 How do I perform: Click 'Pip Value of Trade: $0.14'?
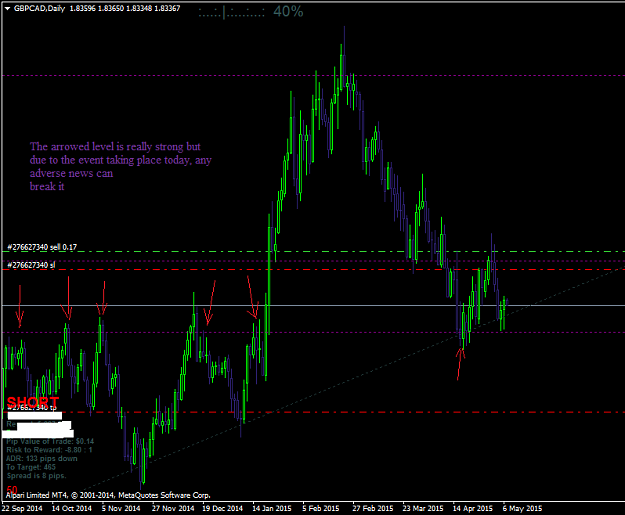pyautogui.click(x=50, y=441)
